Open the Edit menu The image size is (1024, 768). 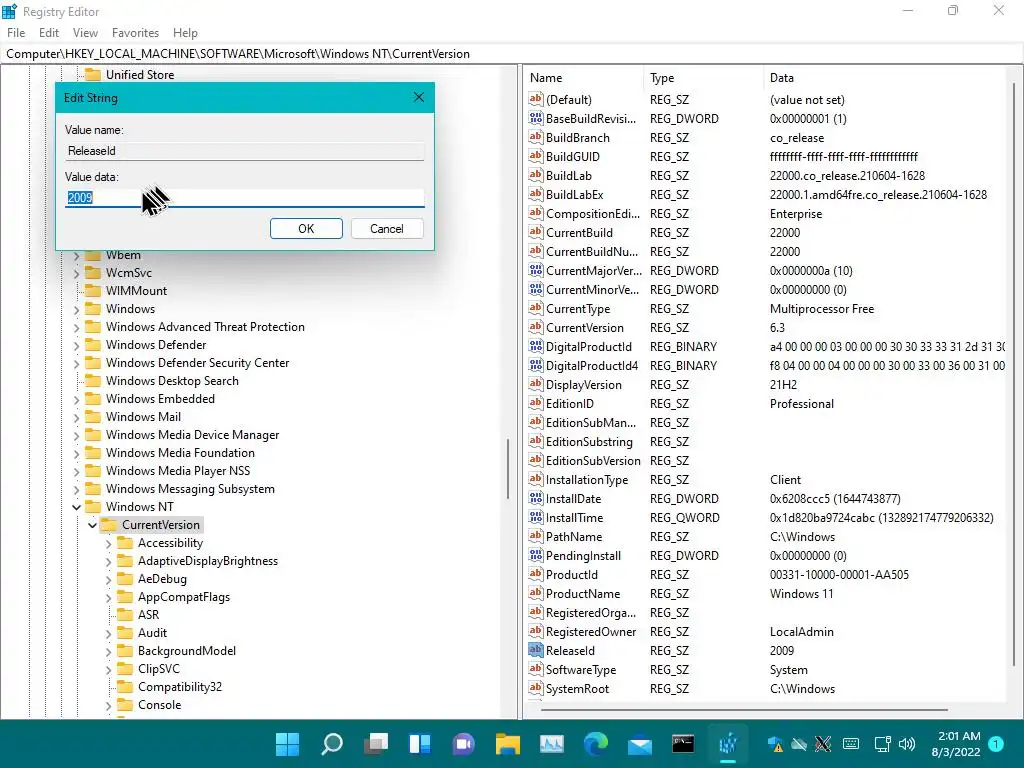click(49, 33)
